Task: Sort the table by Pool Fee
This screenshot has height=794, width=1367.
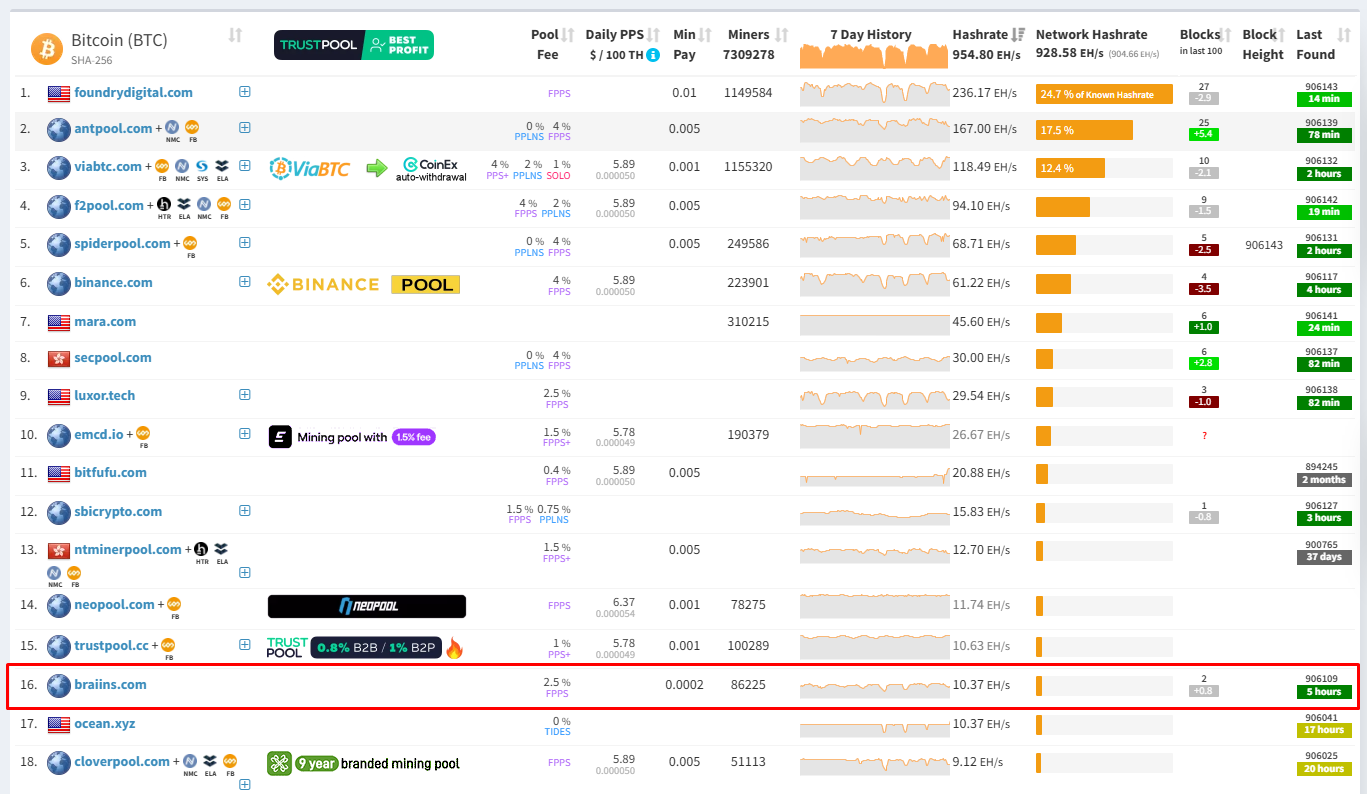Action: coord(568,35)
